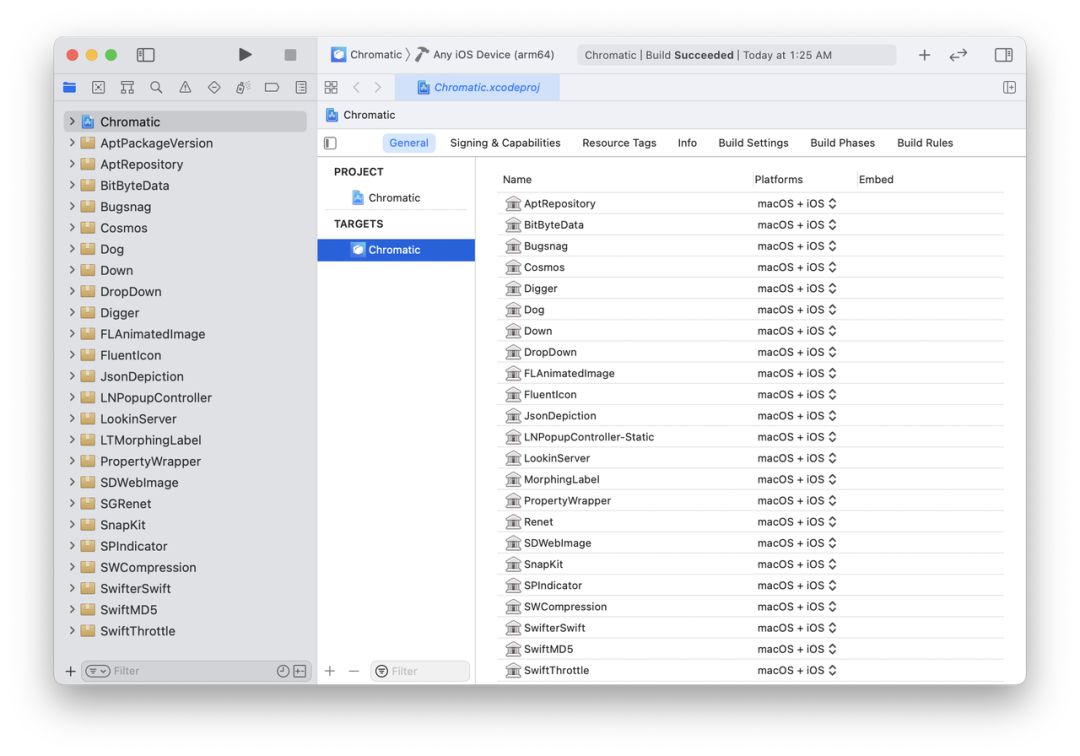1080x756 pixels.
Task: Add an editor pane on the right
Action: [1009, 87]
